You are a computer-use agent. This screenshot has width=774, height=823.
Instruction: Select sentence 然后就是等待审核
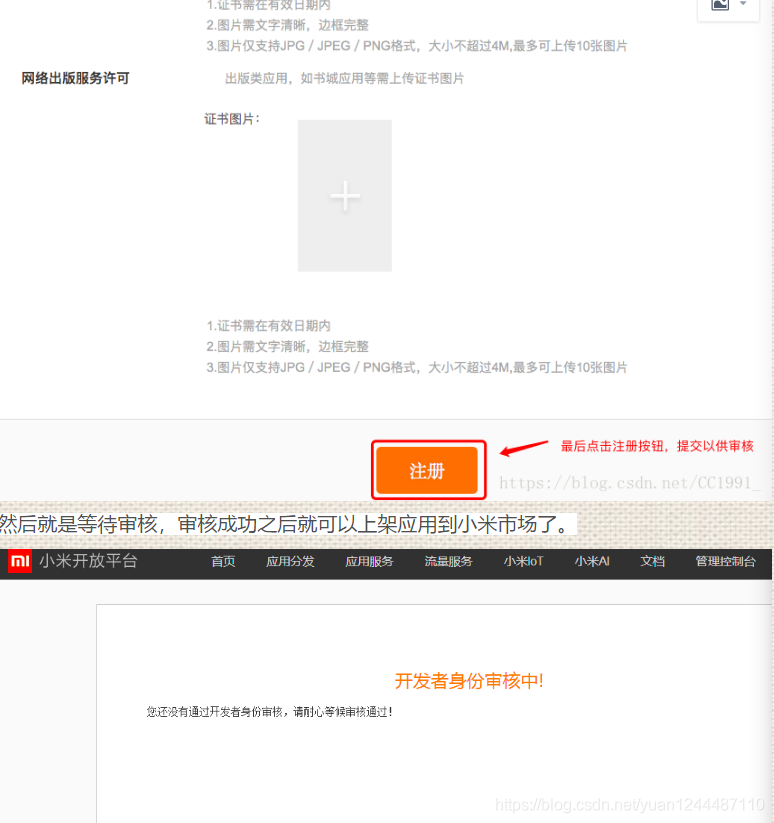pyautogui.click(x=79, y=524)
